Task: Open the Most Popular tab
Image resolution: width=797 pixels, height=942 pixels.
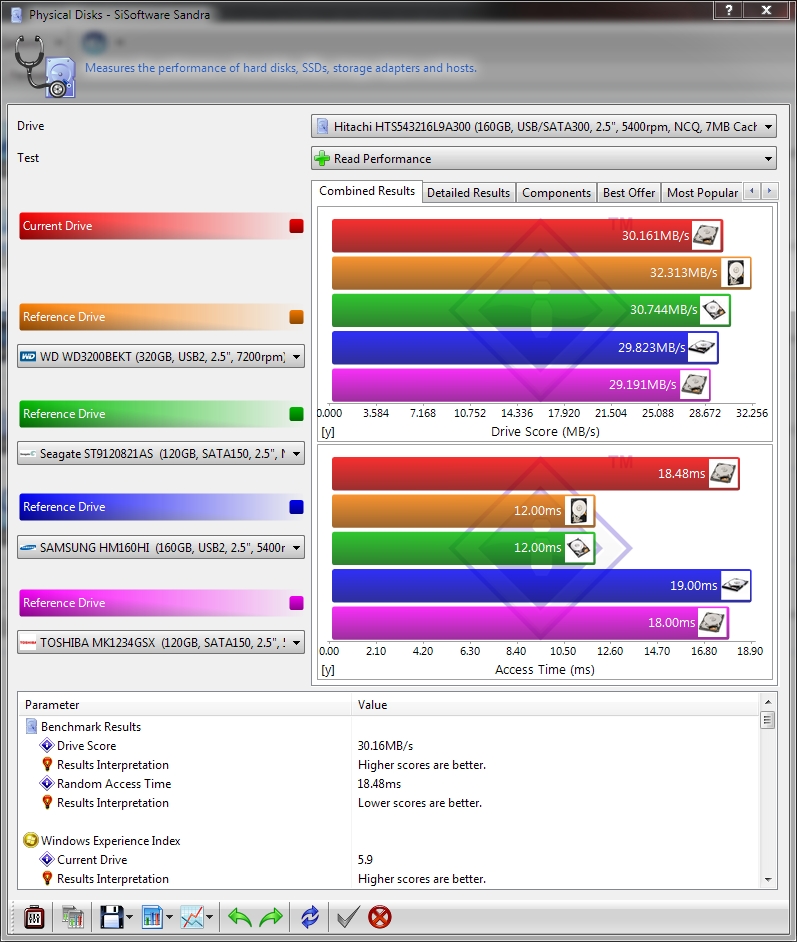Action: point(702,193)
